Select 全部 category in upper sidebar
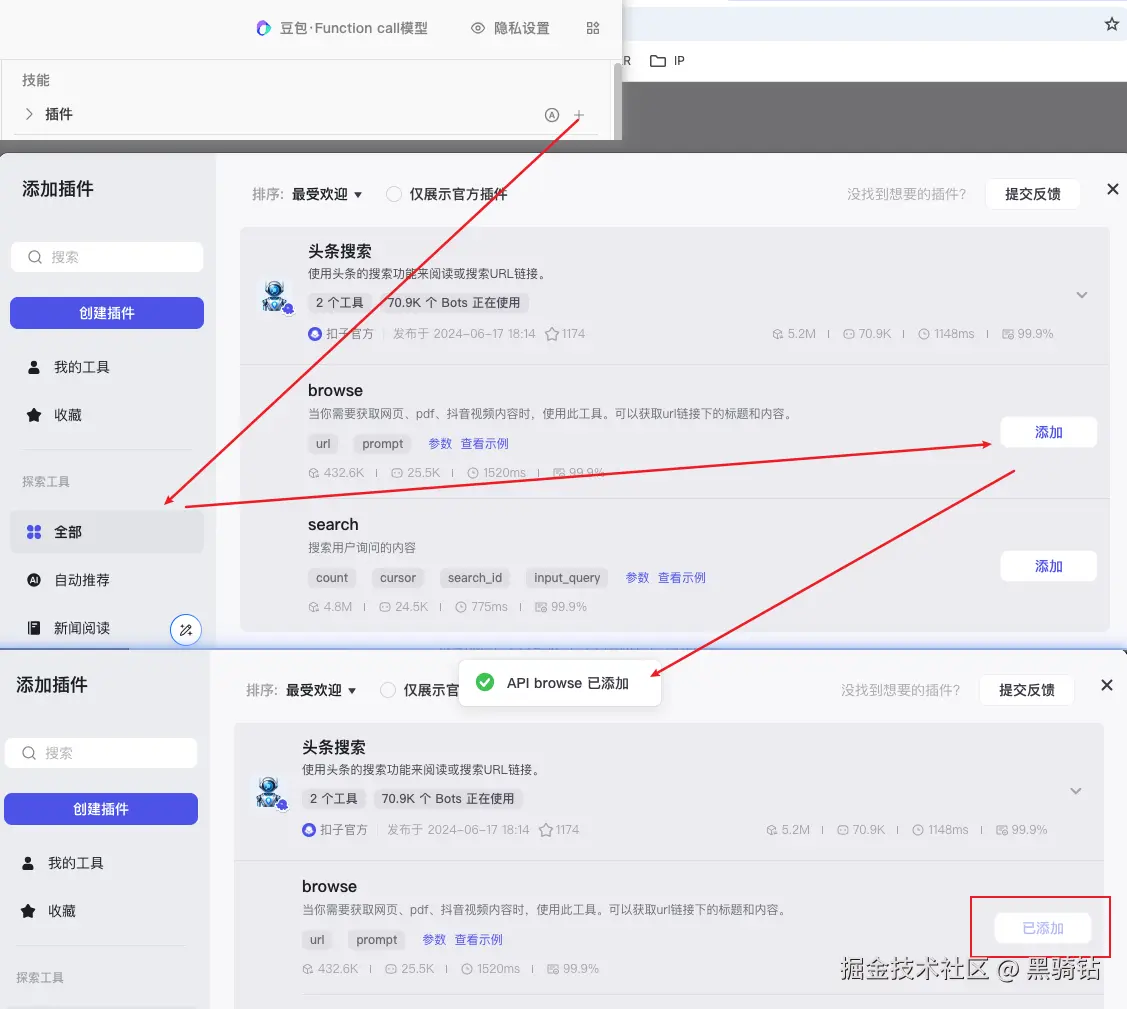The image size is (1127, 1009). [x=107, y=532]
